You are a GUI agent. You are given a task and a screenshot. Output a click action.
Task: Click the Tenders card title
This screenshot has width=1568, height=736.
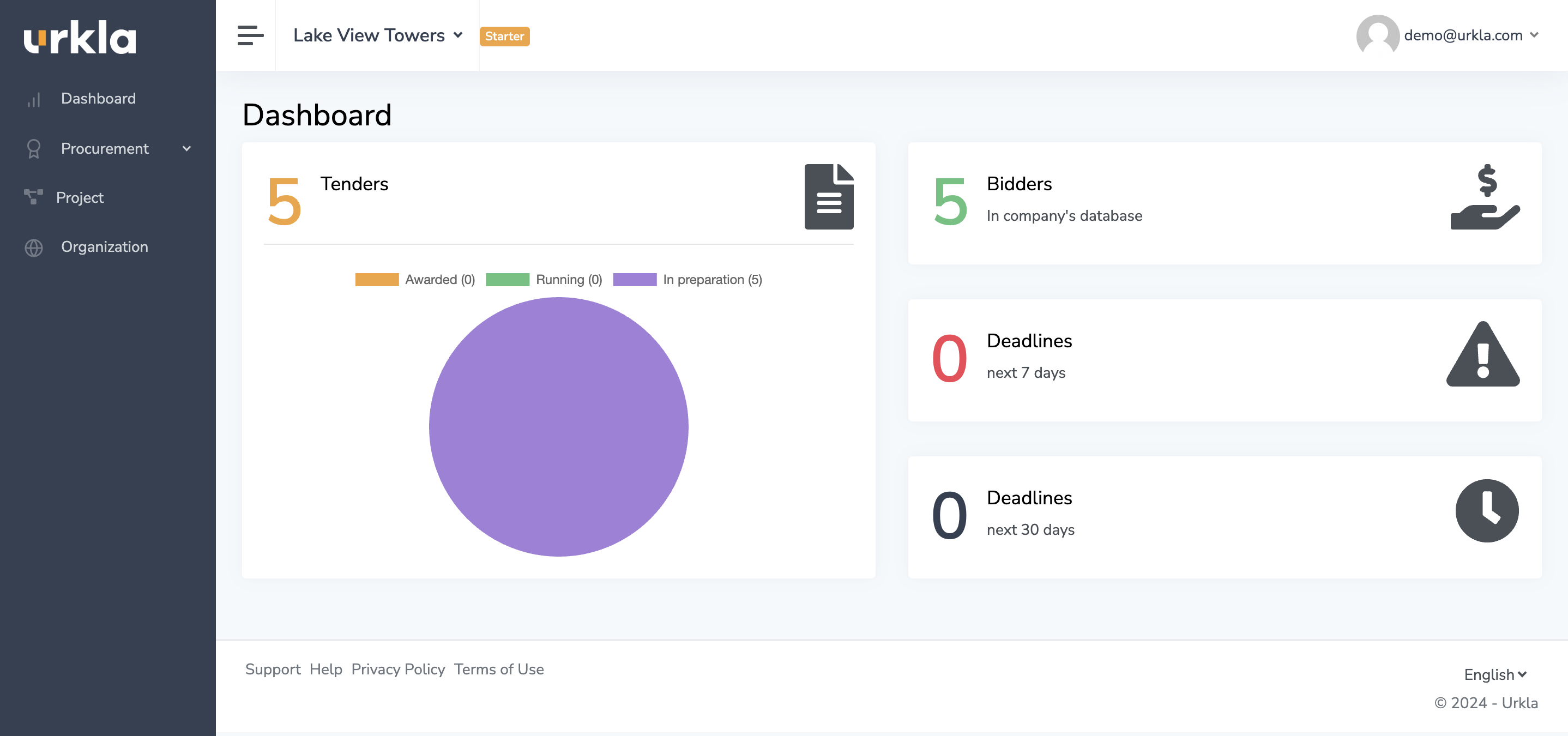tap(354, 184)
